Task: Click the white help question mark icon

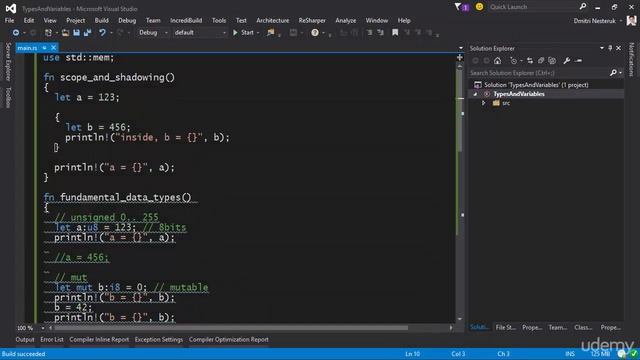Action: coord(315,33)
